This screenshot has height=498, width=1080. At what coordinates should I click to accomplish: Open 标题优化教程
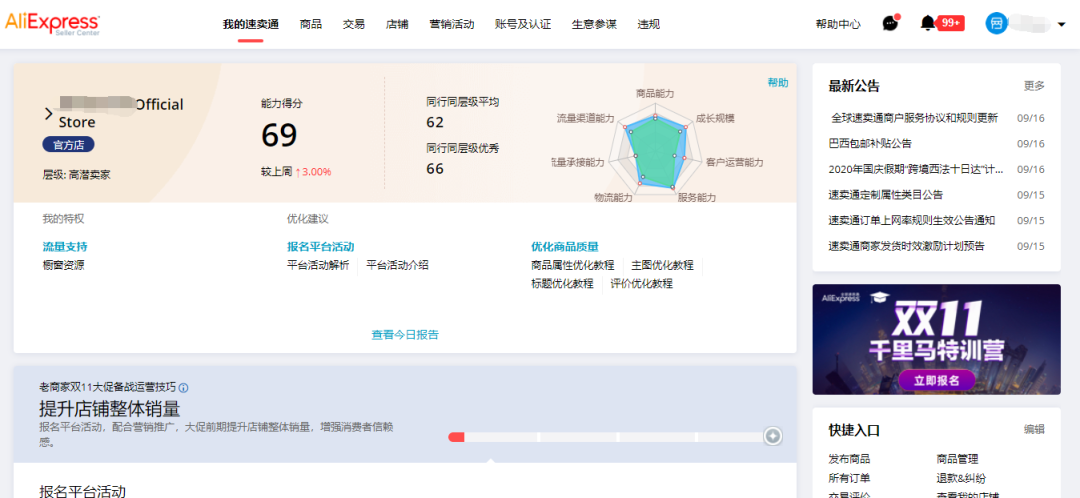(562, 283)
